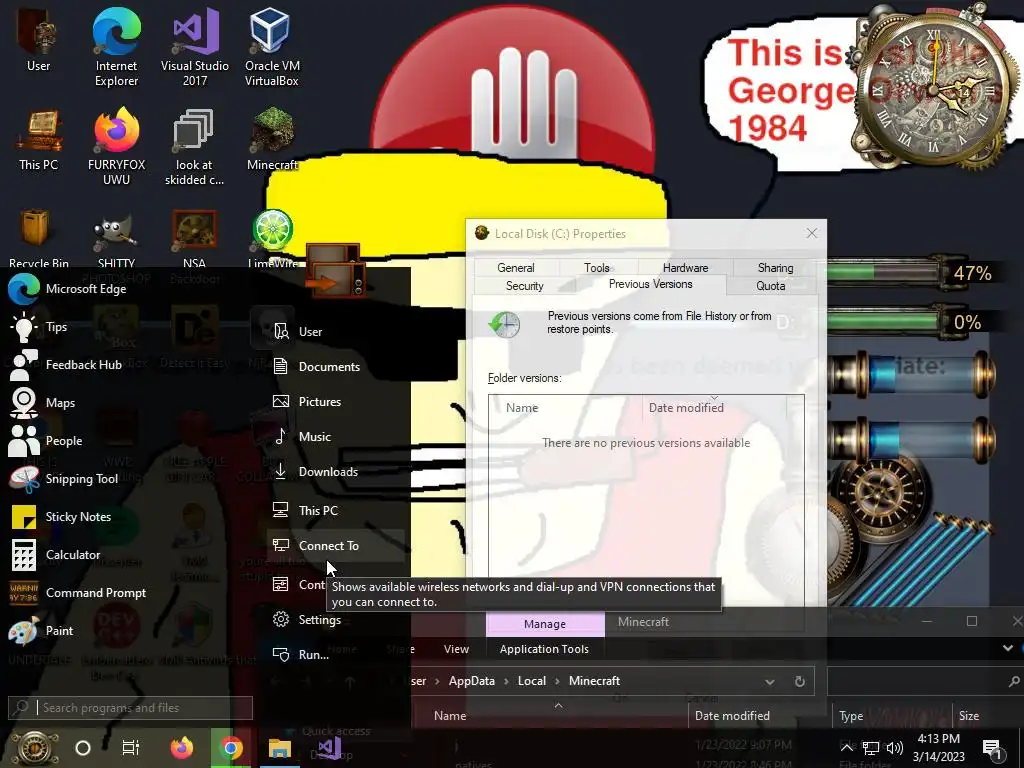Click Type column header in Explorer
This screenshot has height=768, width=1024.
891,716
